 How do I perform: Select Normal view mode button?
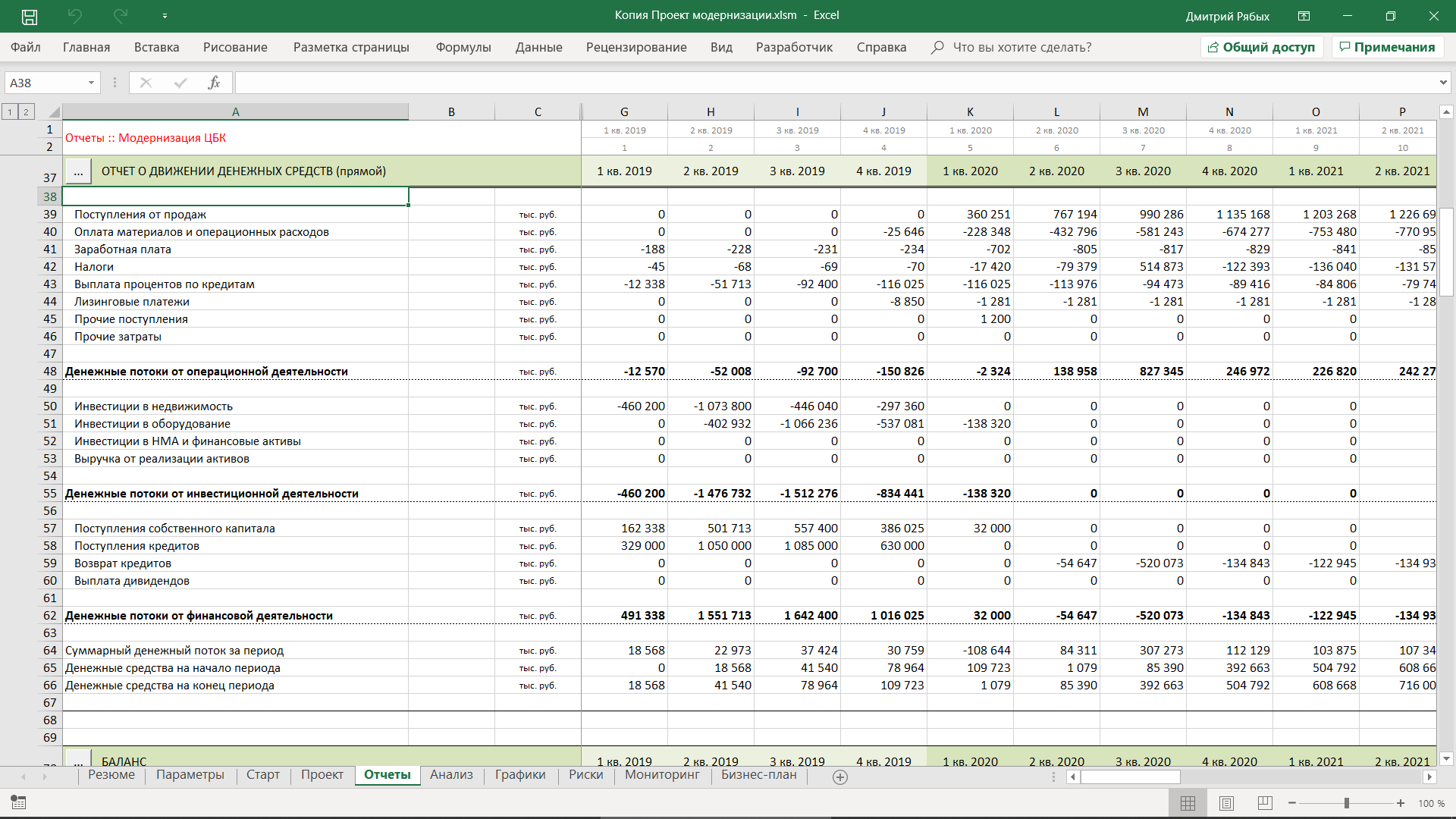click(x=1188, y=803)
